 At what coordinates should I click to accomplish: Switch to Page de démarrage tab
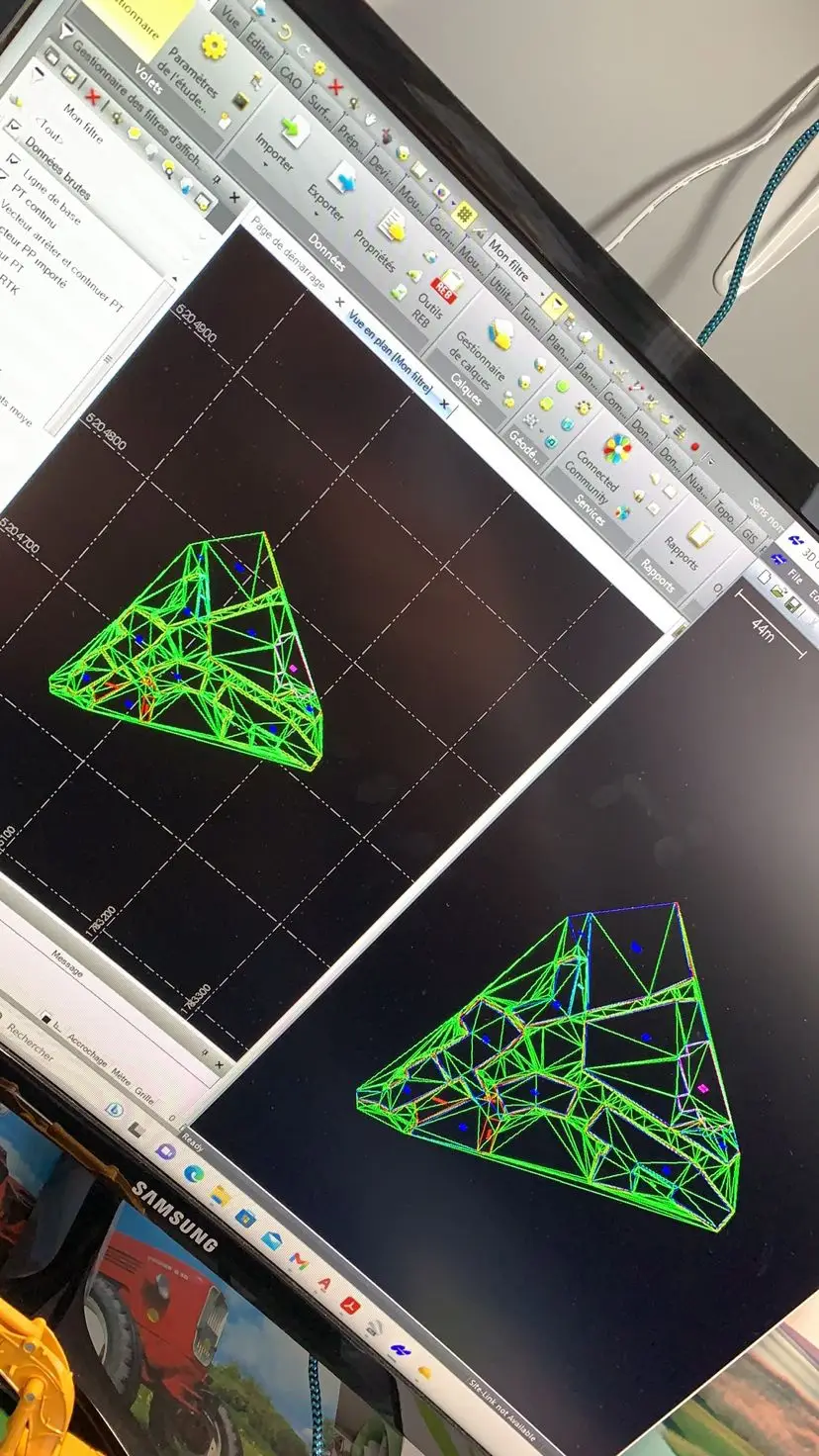(x=287, y=254)
